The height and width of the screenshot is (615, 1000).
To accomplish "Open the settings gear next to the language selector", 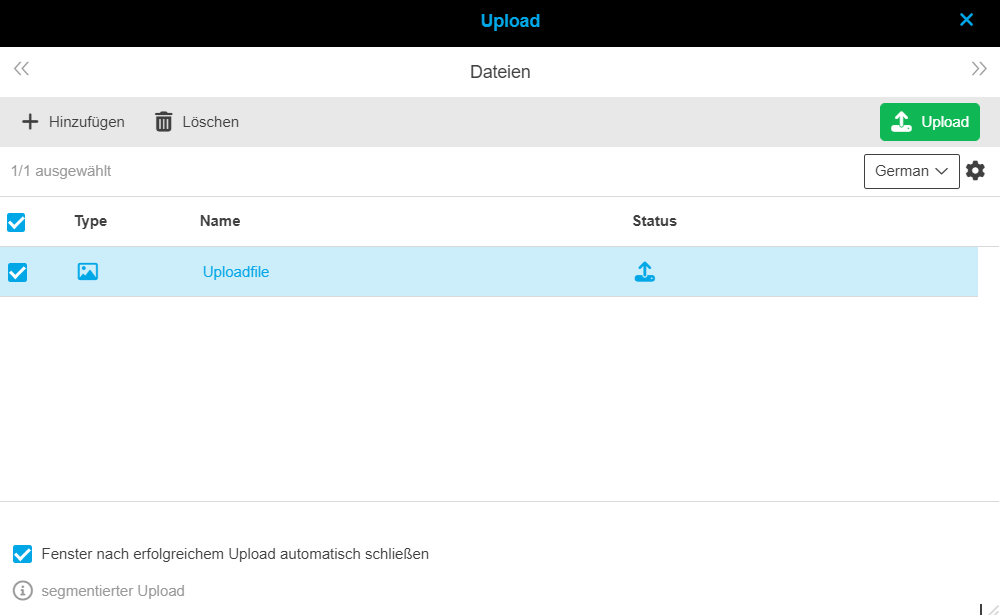I will (975, 170).
